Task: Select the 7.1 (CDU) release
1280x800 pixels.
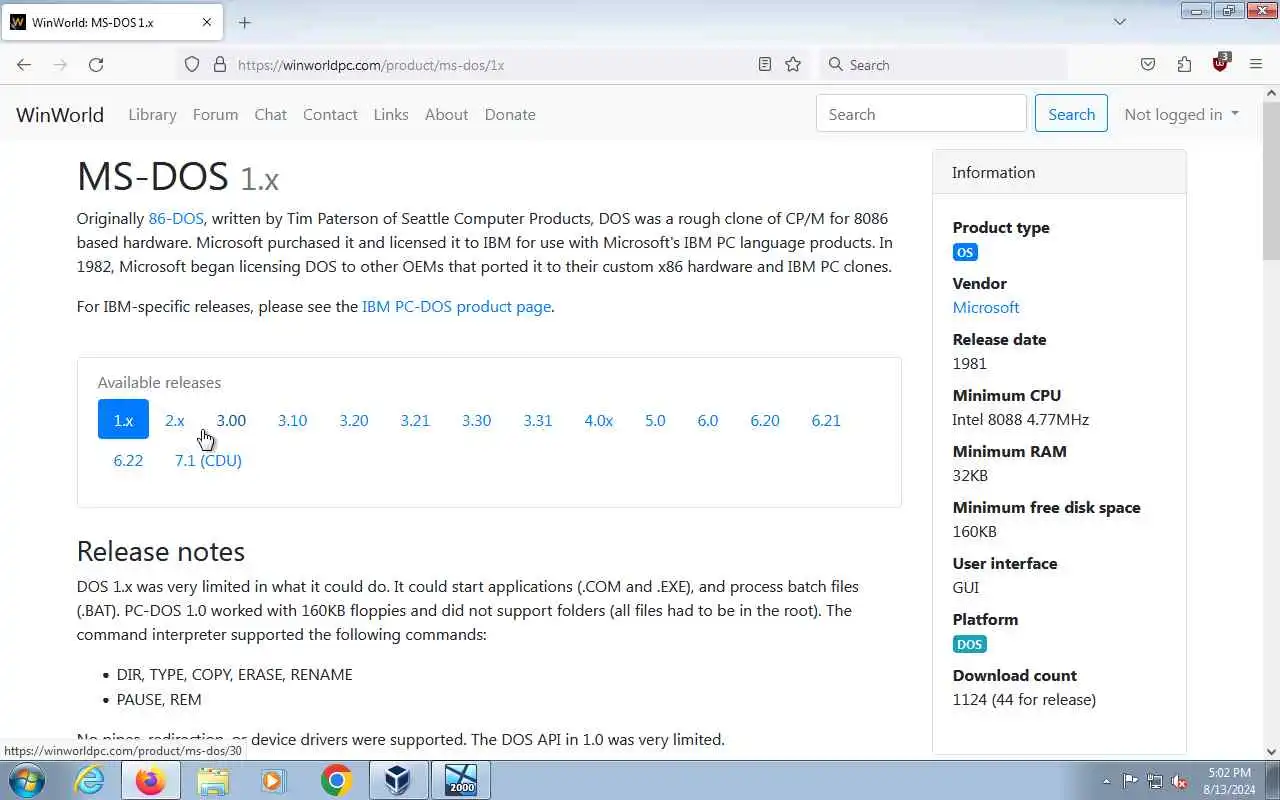Action: click(x=208, y=460)
